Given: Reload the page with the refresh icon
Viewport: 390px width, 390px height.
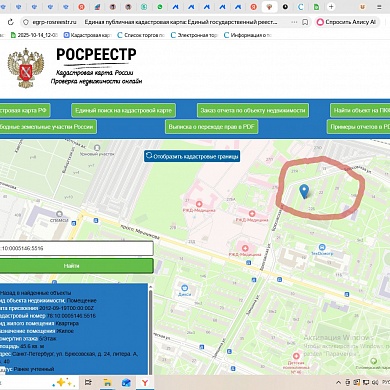Looking at the screenshot, I should 11,22.
